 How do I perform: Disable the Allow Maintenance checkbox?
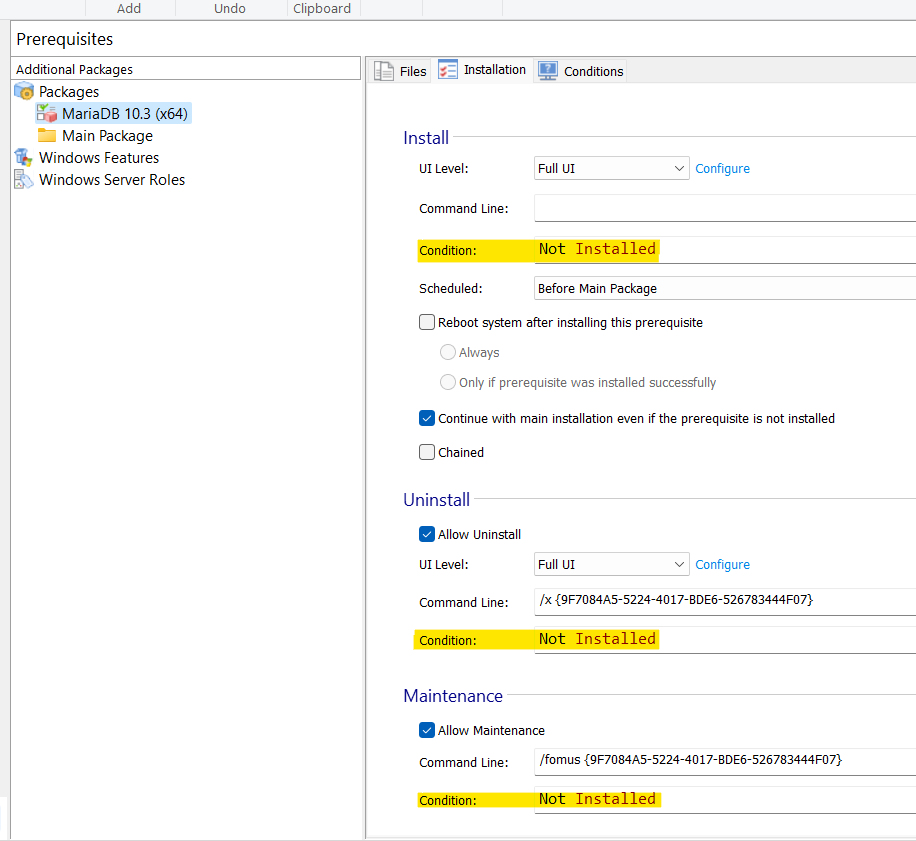click(427, 731)
